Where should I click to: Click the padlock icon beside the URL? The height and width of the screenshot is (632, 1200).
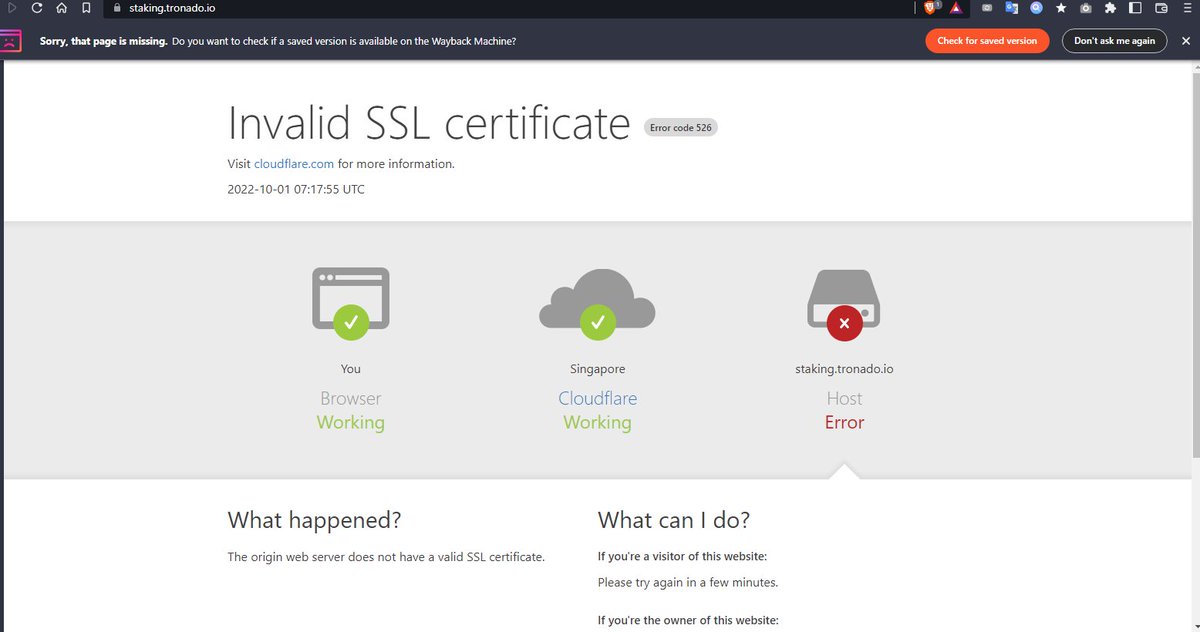[115, 8]
